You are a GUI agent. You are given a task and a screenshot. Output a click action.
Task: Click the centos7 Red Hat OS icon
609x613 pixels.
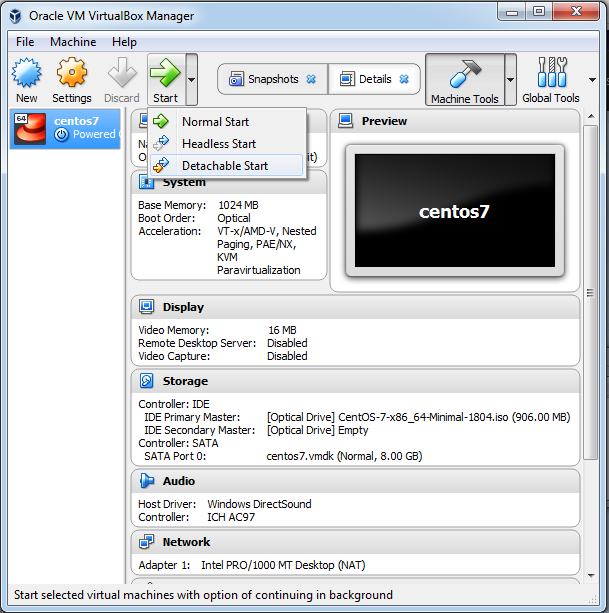pyautogui.click(x=30, y=129)
